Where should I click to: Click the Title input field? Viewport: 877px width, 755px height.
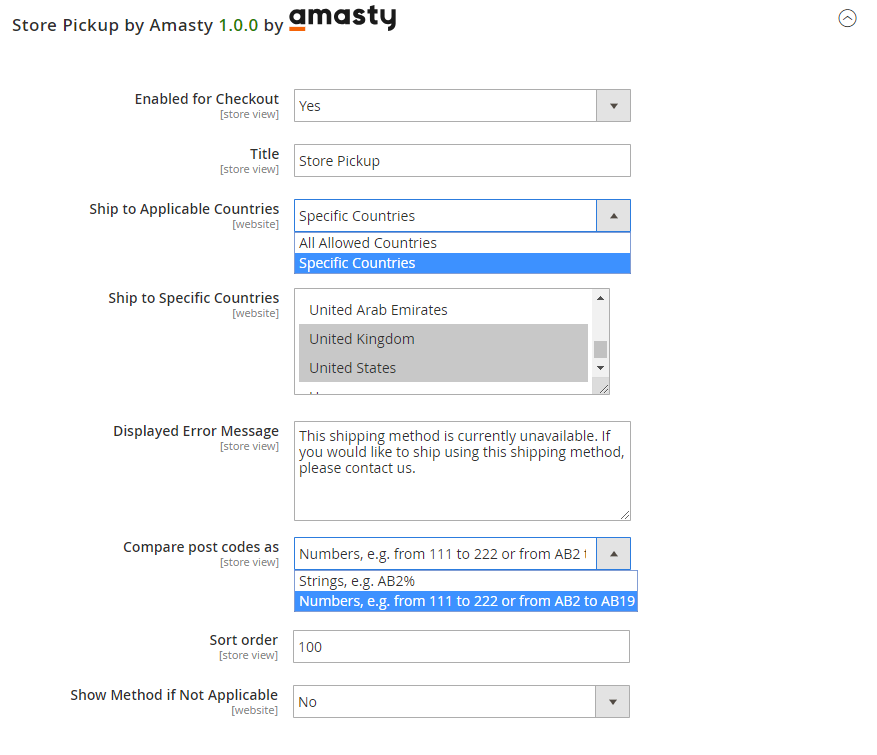click(462, 161)
